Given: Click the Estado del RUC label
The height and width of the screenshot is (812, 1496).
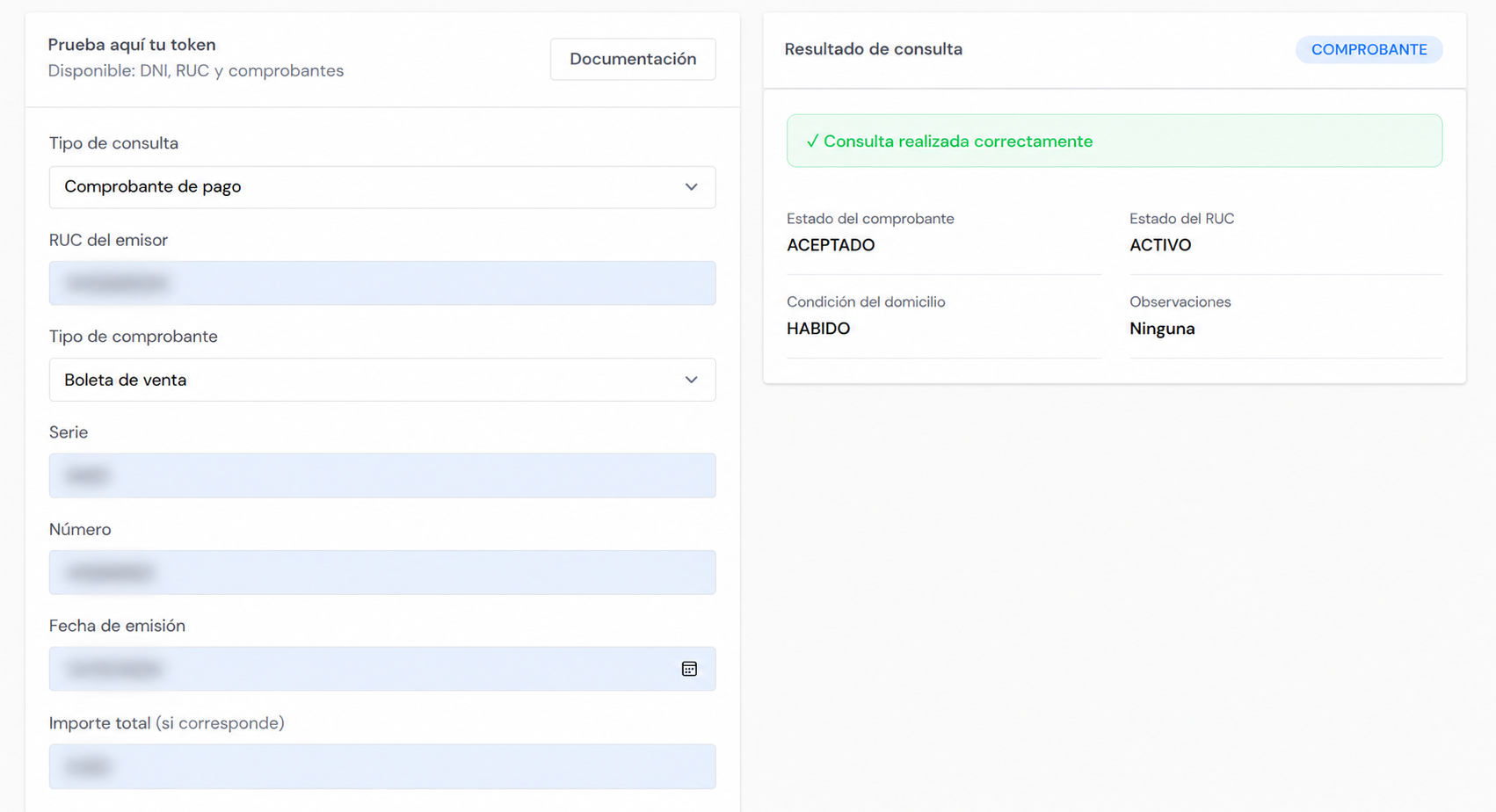Looking at the screenshot, I should [1181, 219].
